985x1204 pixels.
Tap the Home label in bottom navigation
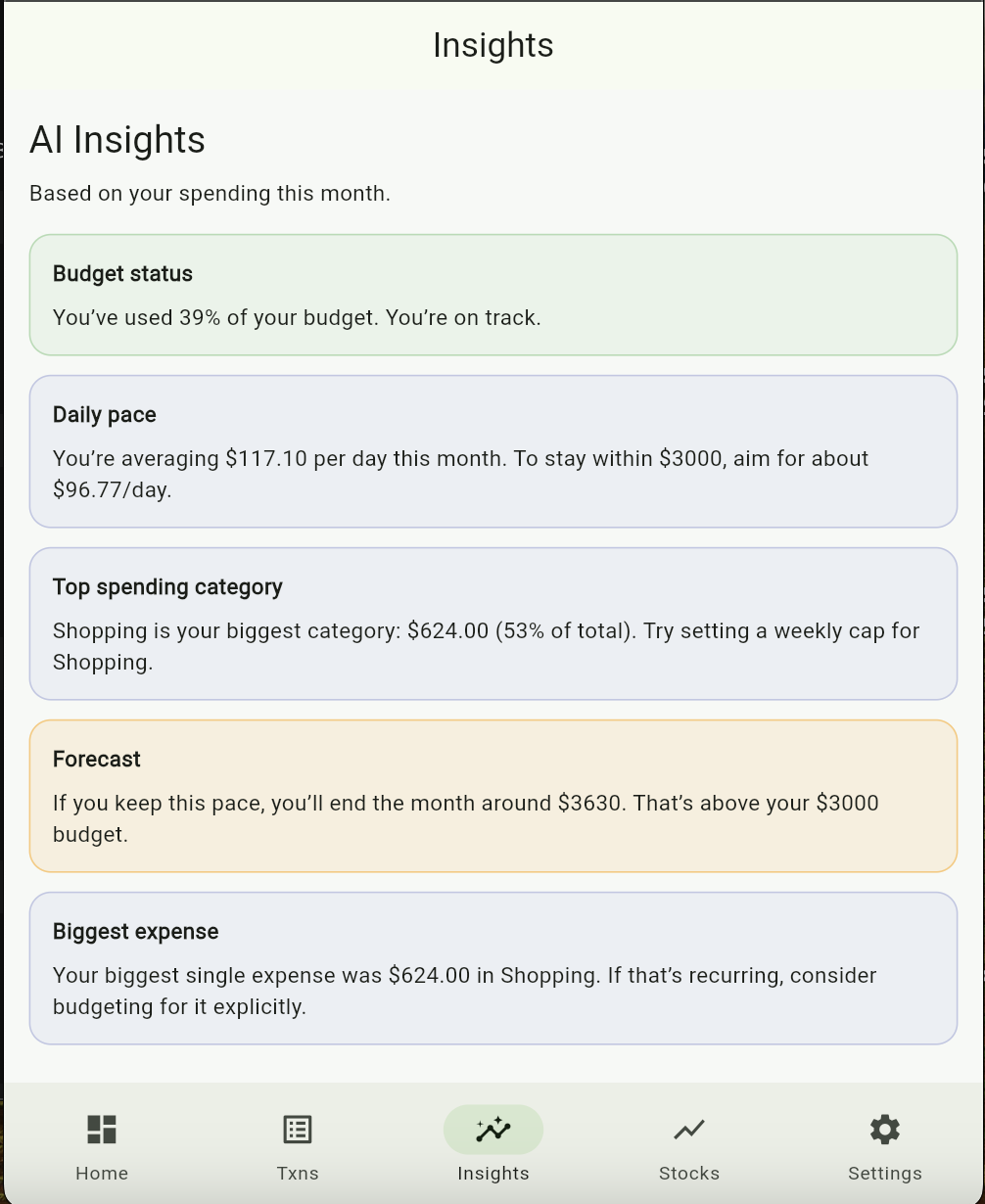[102, 1173]
